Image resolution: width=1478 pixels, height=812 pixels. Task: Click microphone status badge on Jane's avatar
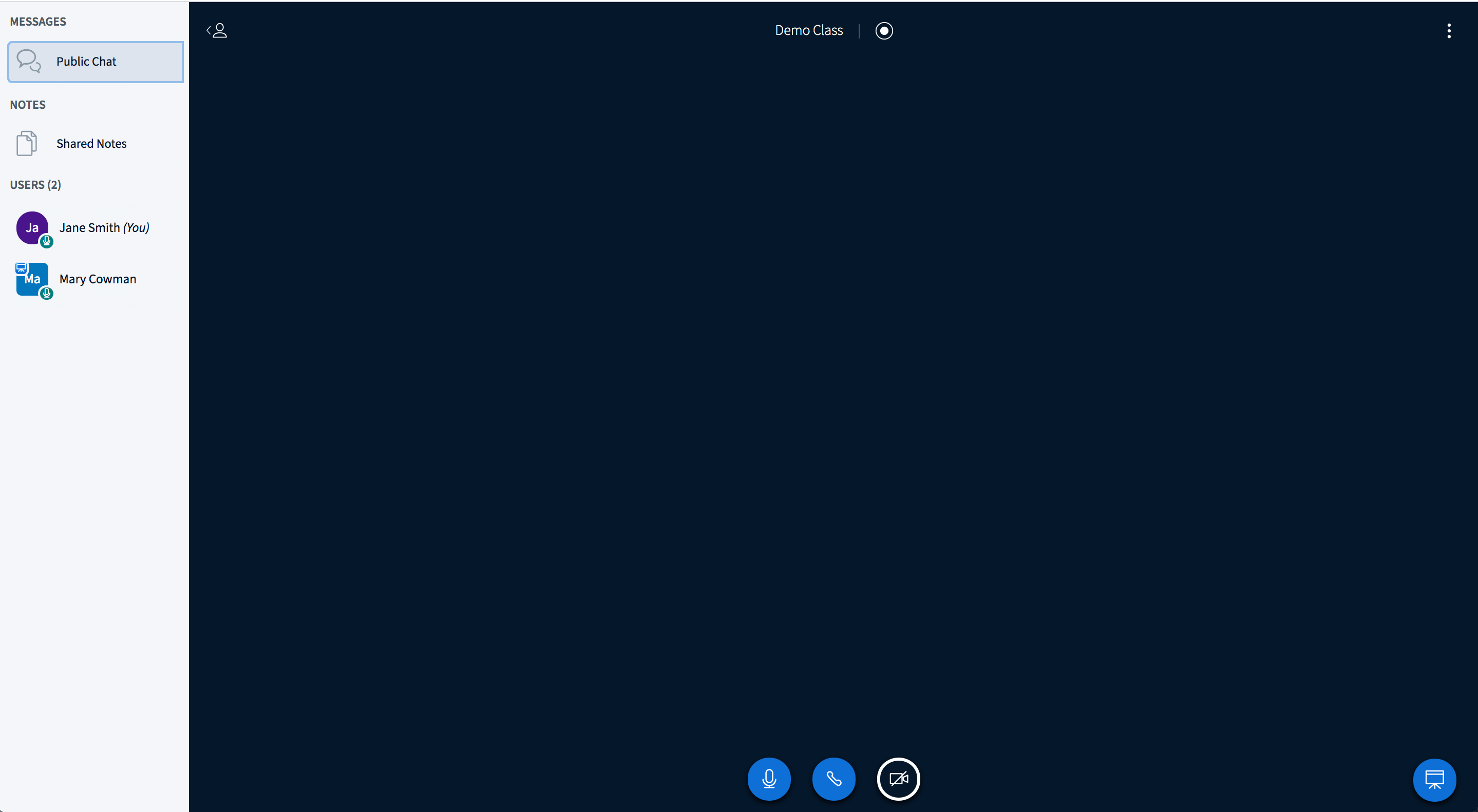point(46,241)
